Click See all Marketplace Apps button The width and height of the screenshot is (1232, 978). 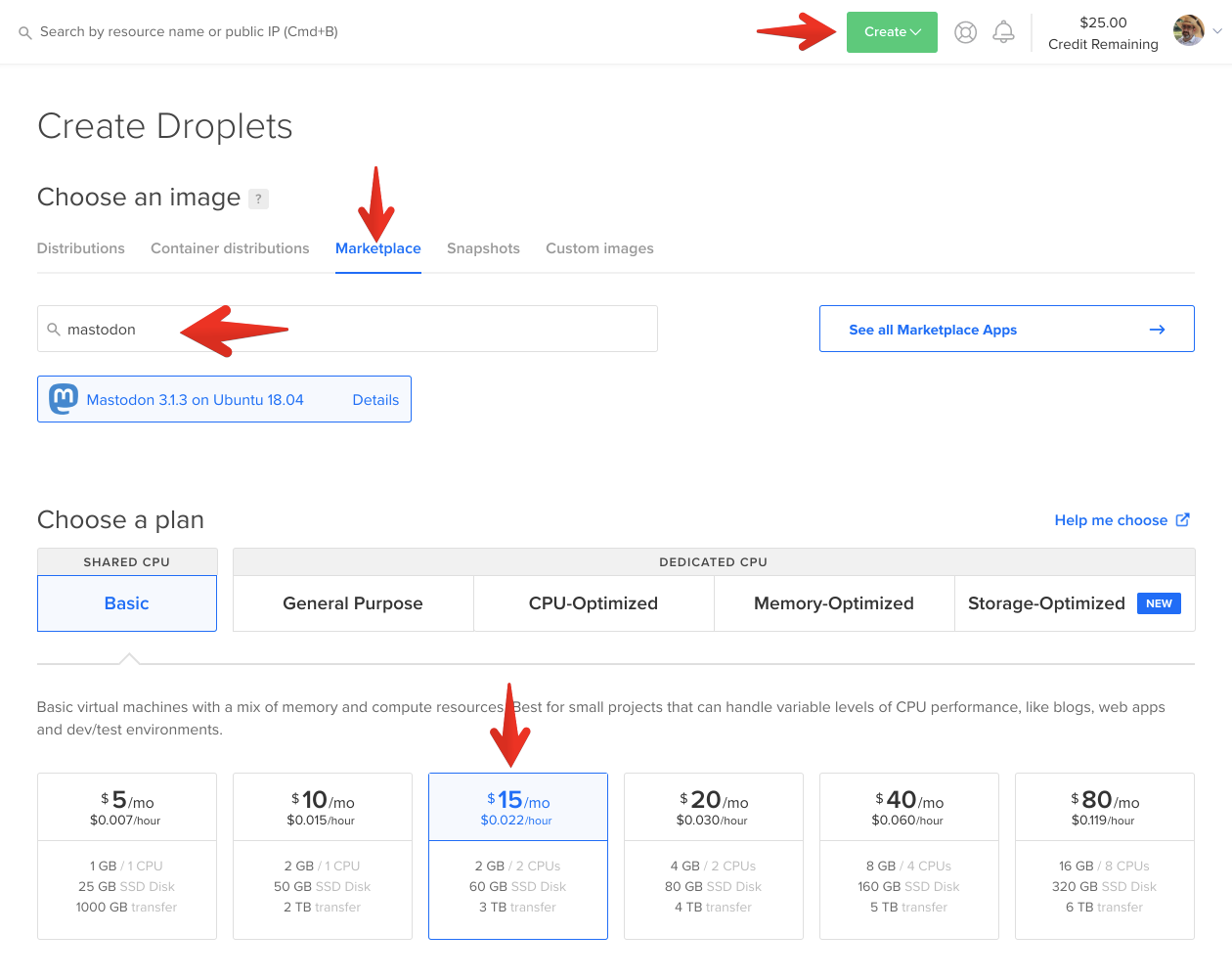[x=1007, y=329]
